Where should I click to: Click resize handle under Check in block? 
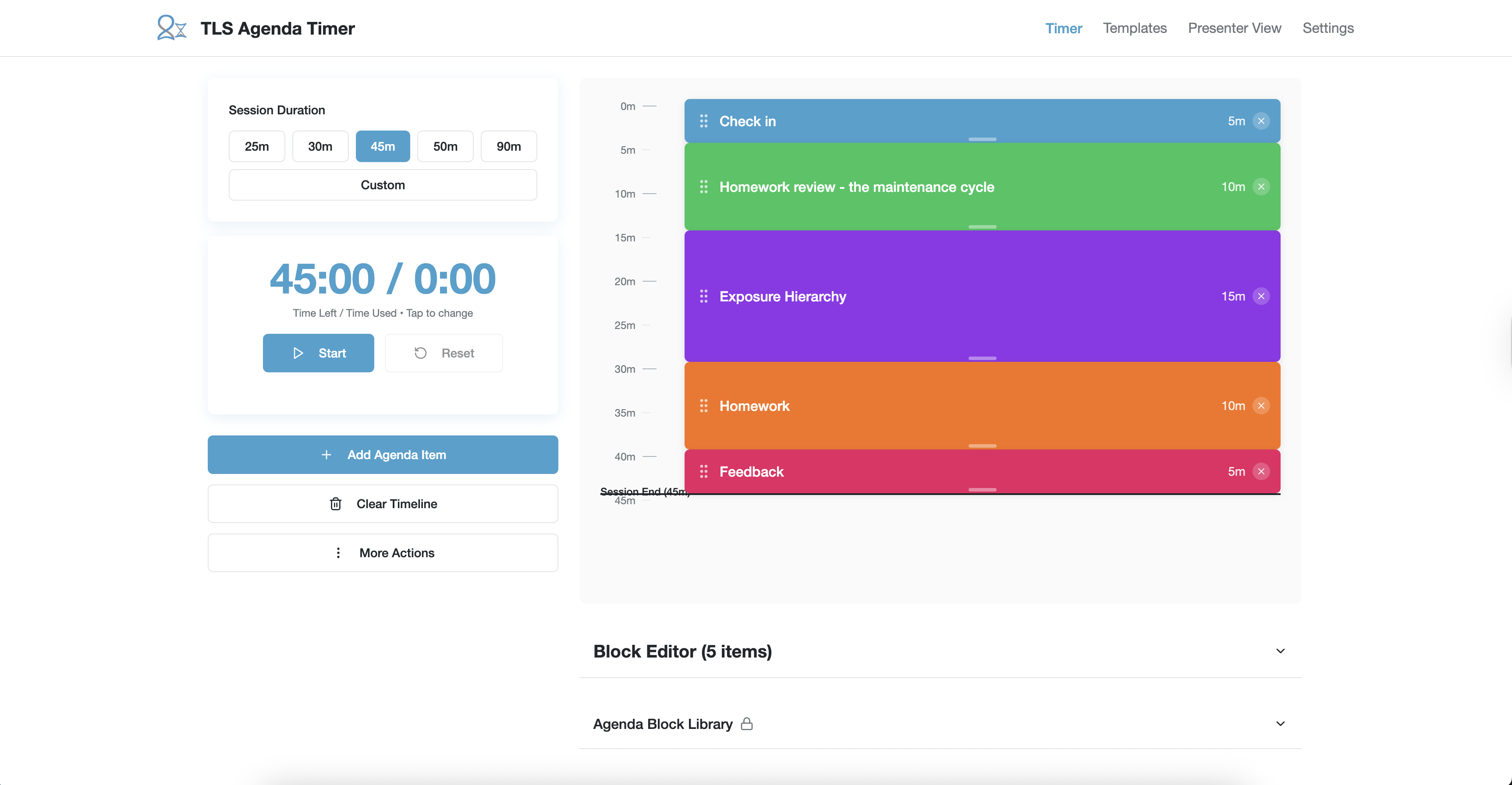point(982,139)
